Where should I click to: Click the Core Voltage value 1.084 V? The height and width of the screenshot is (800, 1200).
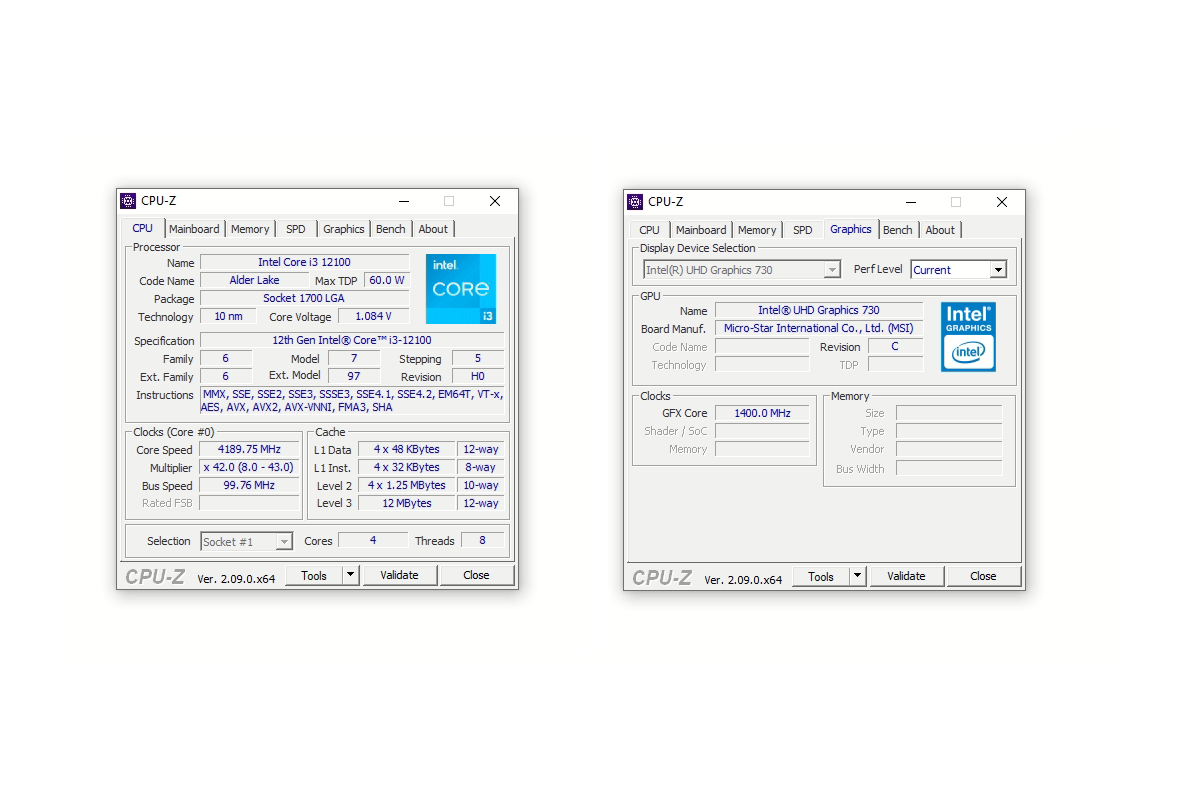[x=373, y=316]
